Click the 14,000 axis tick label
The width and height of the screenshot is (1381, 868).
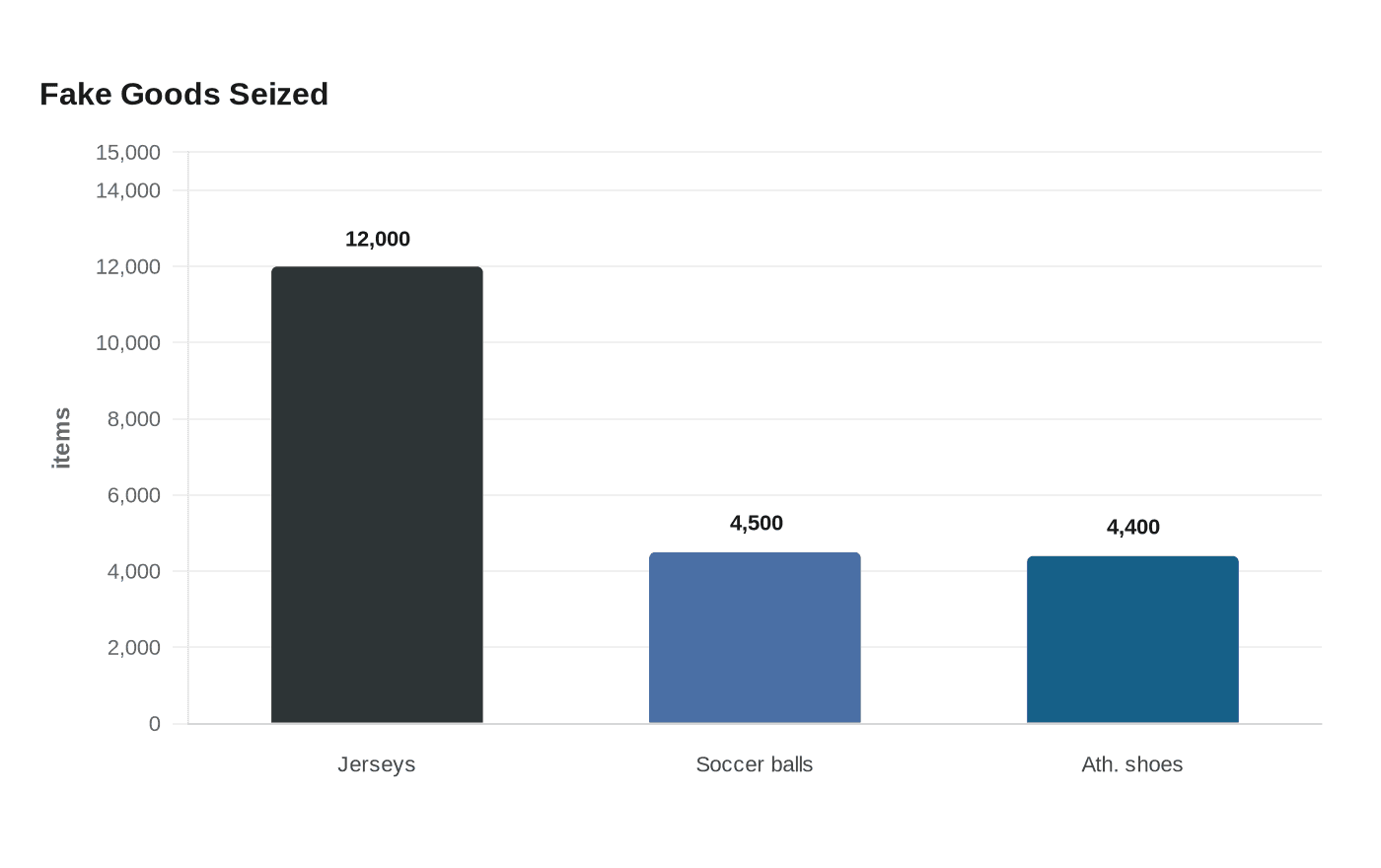[128, 190]
